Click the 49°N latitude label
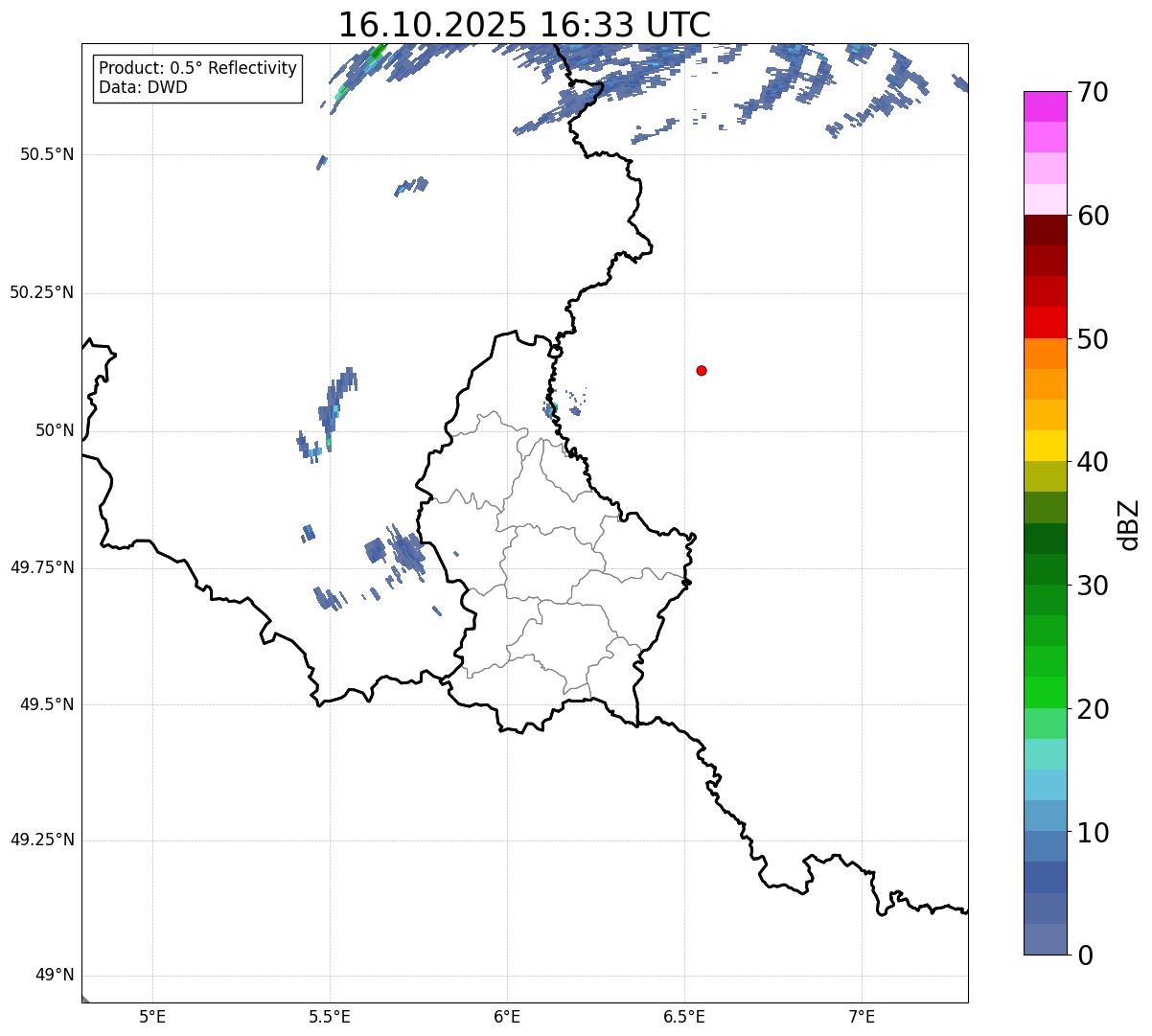 click(x=55, y=976)
